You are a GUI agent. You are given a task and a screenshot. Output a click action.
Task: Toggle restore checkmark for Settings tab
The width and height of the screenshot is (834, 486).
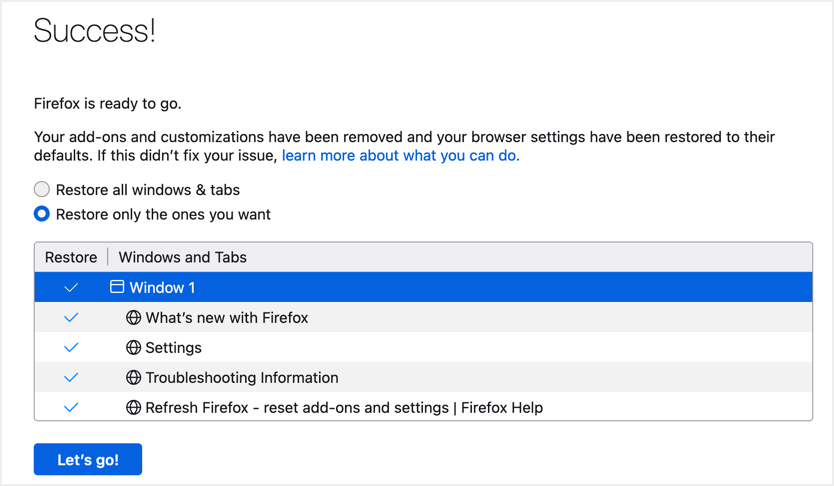click(x=71, y=348)
